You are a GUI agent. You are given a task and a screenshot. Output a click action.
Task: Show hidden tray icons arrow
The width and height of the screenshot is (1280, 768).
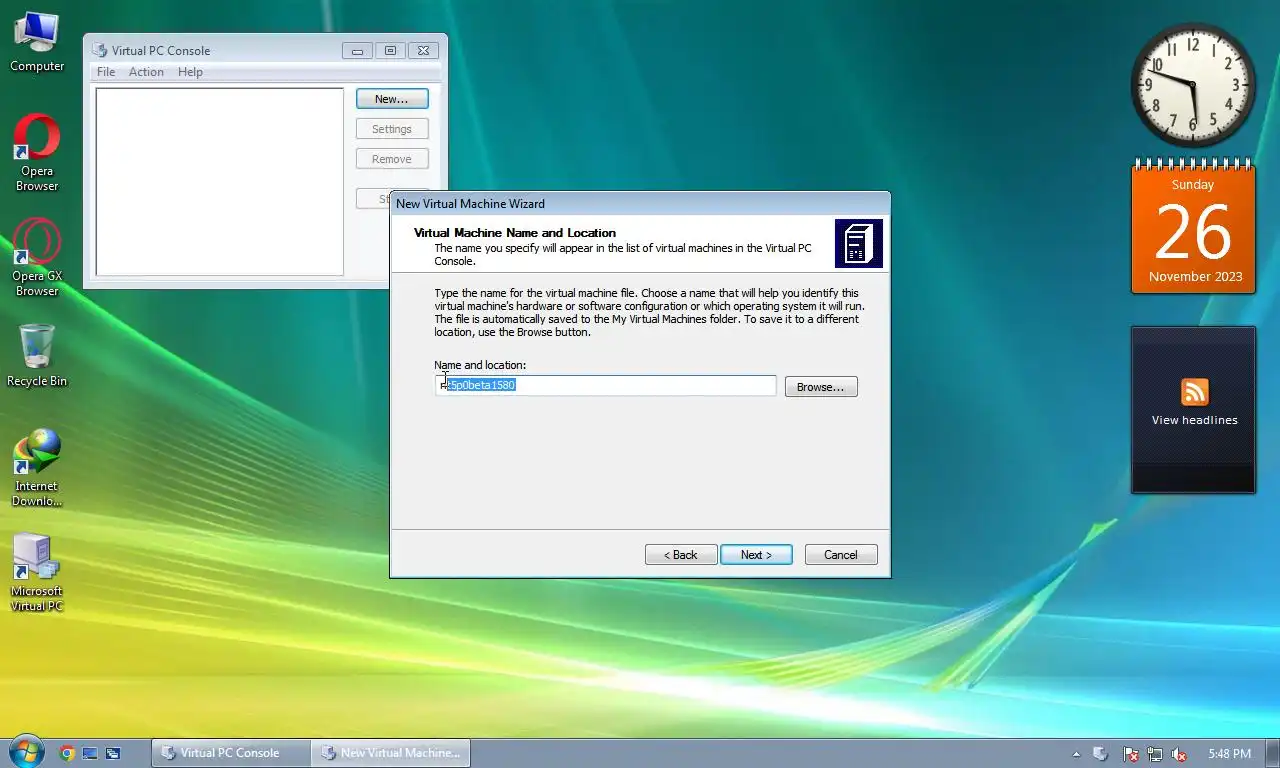1076,754
